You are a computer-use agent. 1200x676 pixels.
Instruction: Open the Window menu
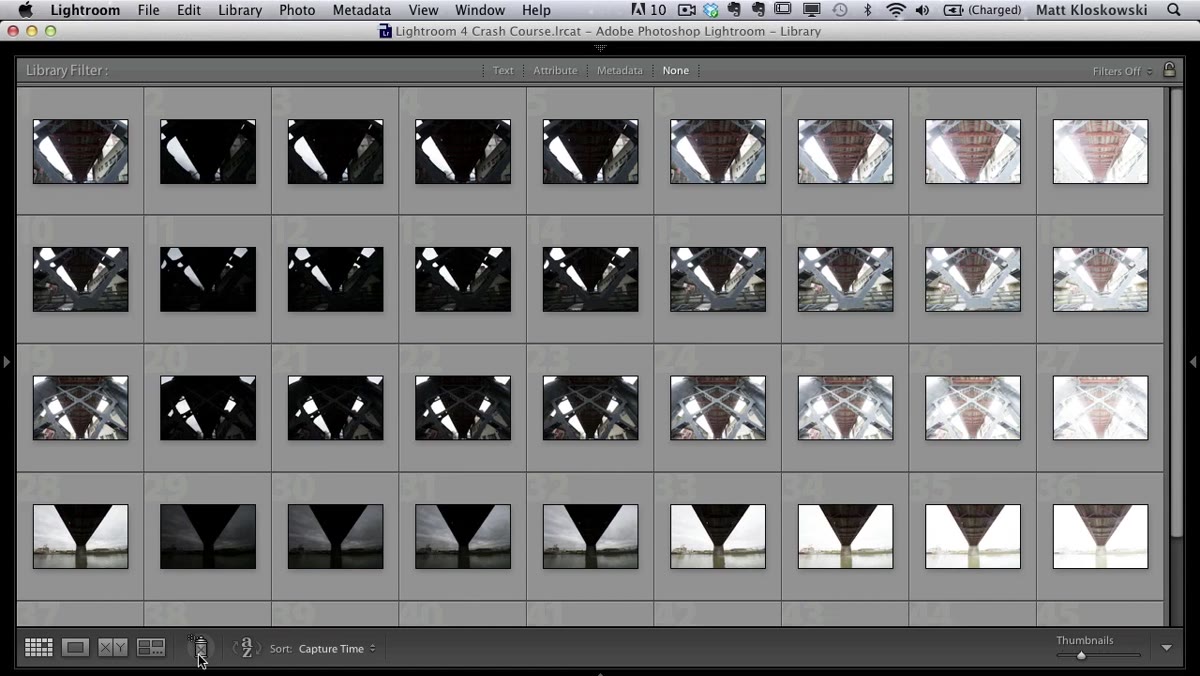click(x=480, y=10)
